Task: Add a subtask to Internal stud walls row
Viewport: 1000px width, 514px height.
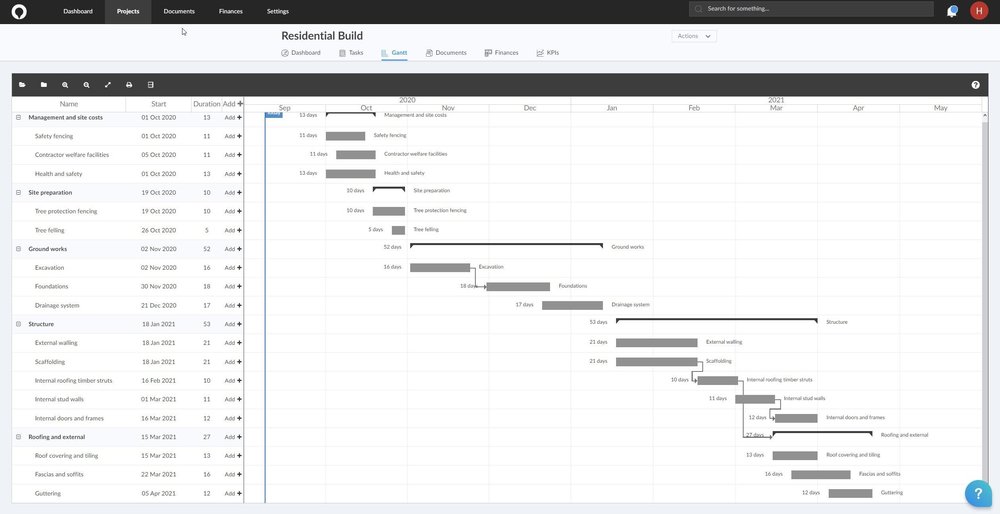Action: pyautogui.click(x=233, y=399)
